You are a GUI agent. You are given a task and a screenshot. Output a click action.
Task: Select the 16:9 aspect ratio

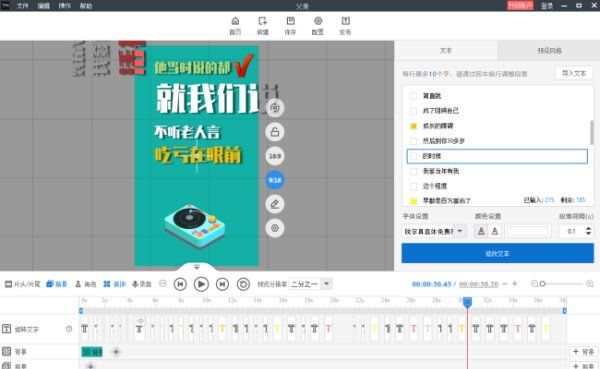(x=275, y=156)
